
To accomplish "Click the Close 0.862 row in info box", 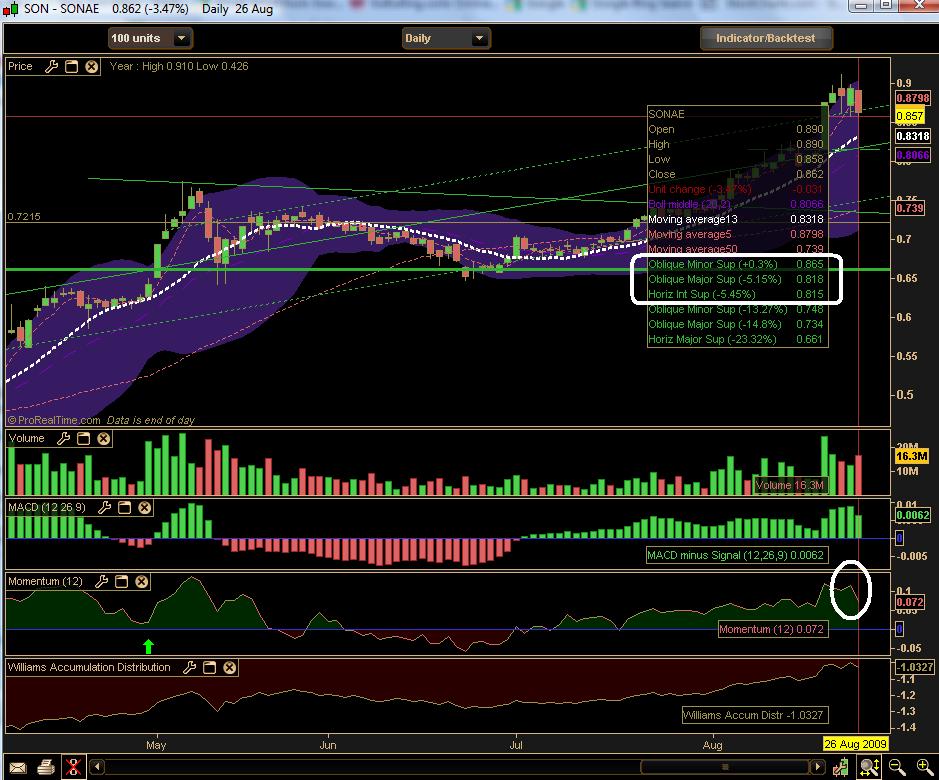I will 736,174.
